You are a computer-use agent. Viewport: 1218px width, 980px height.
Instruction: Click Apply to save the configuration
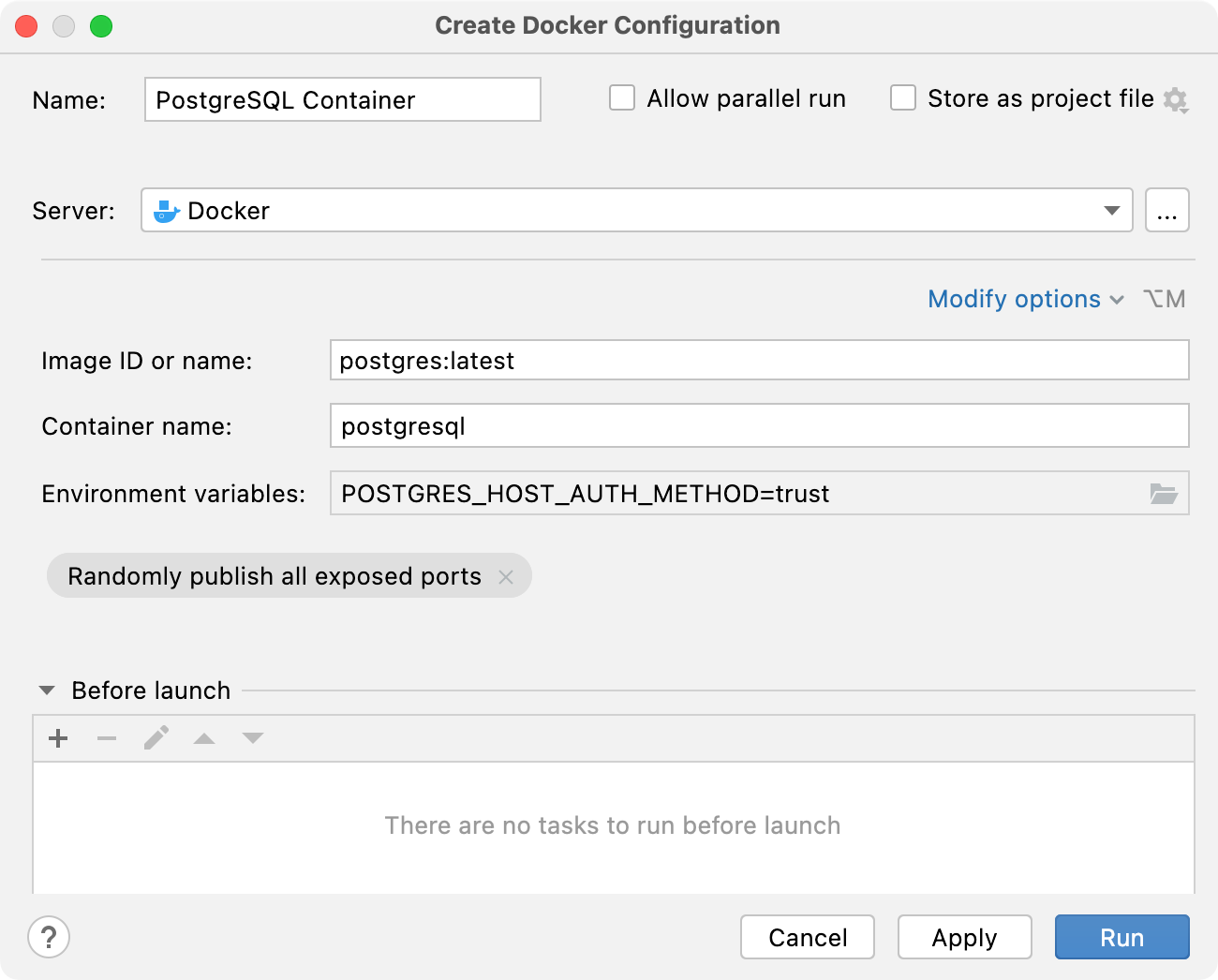click(x=964, y=937)
